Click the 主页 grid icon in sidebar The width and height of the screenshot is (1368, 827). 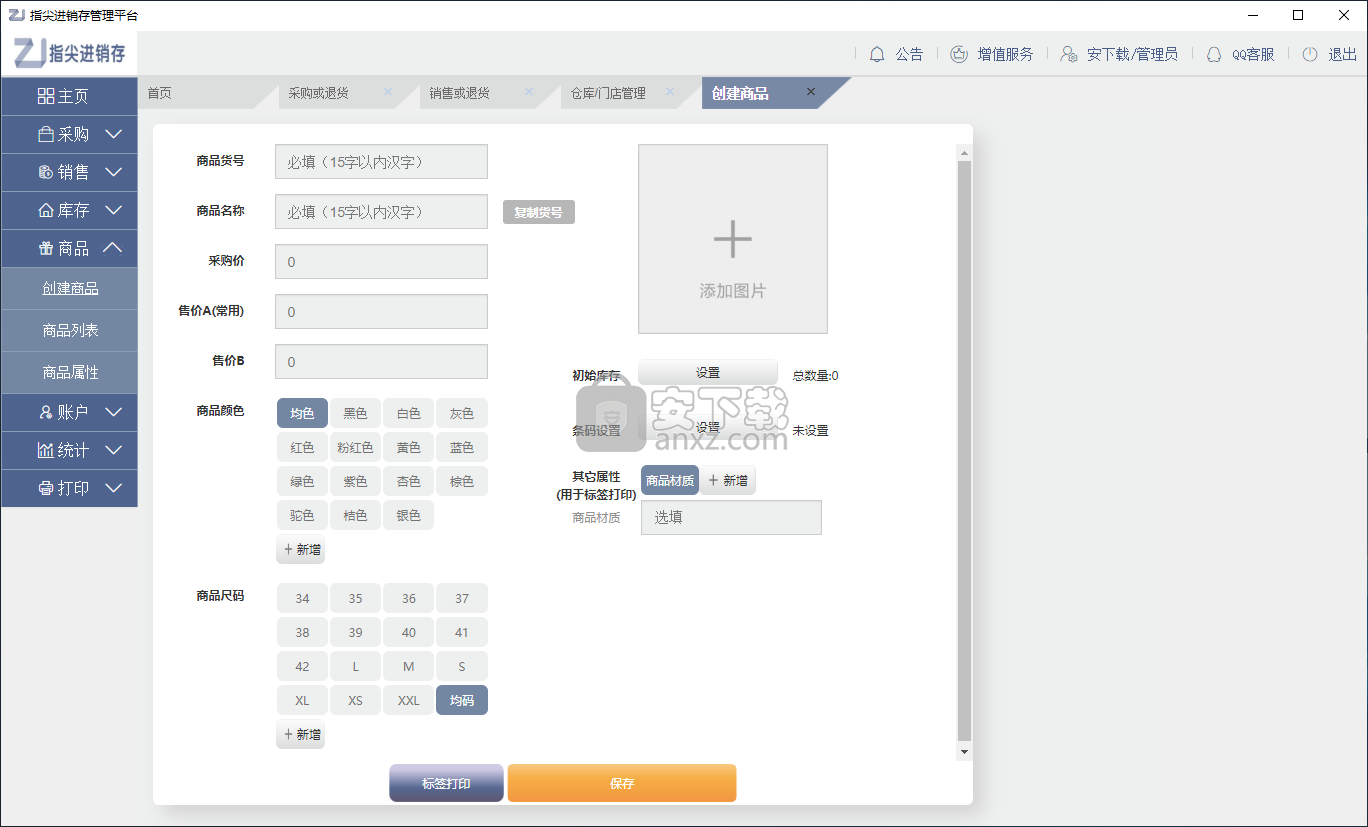pyautogui.click(x=46, y=96)
